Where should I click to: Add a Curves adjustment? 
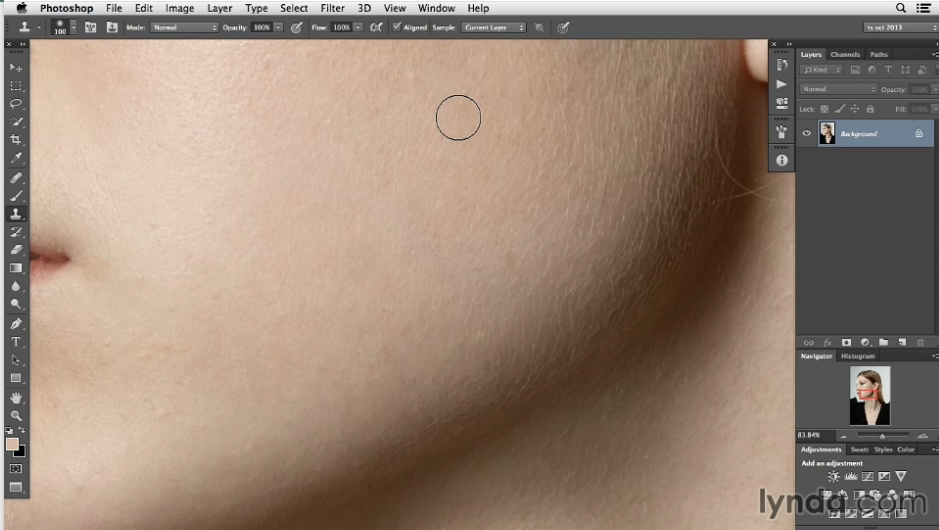click(867, 477)
